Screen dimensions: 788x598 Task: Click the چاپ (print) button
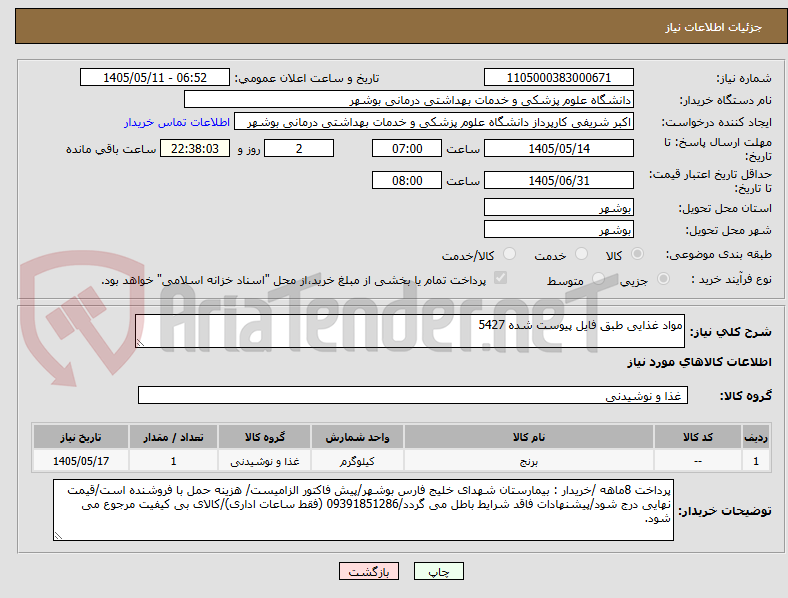(x=438, y=571)
